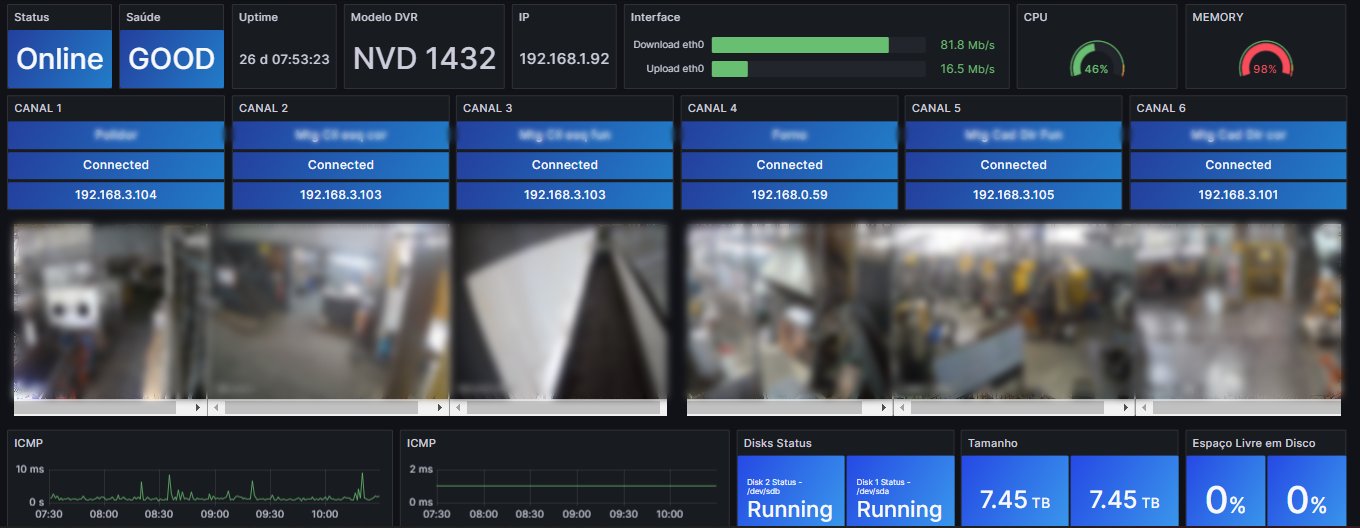Open second camera snapshot of workshop floor
Image resolution: width=1360 pixels, height=528 pixels.
coord(330,311)
